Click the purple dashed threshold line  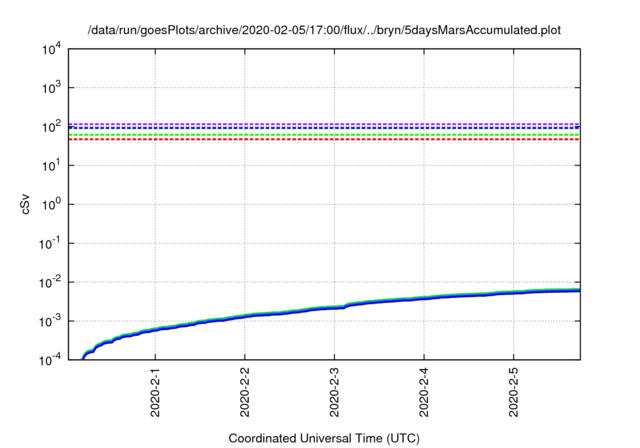324,124
